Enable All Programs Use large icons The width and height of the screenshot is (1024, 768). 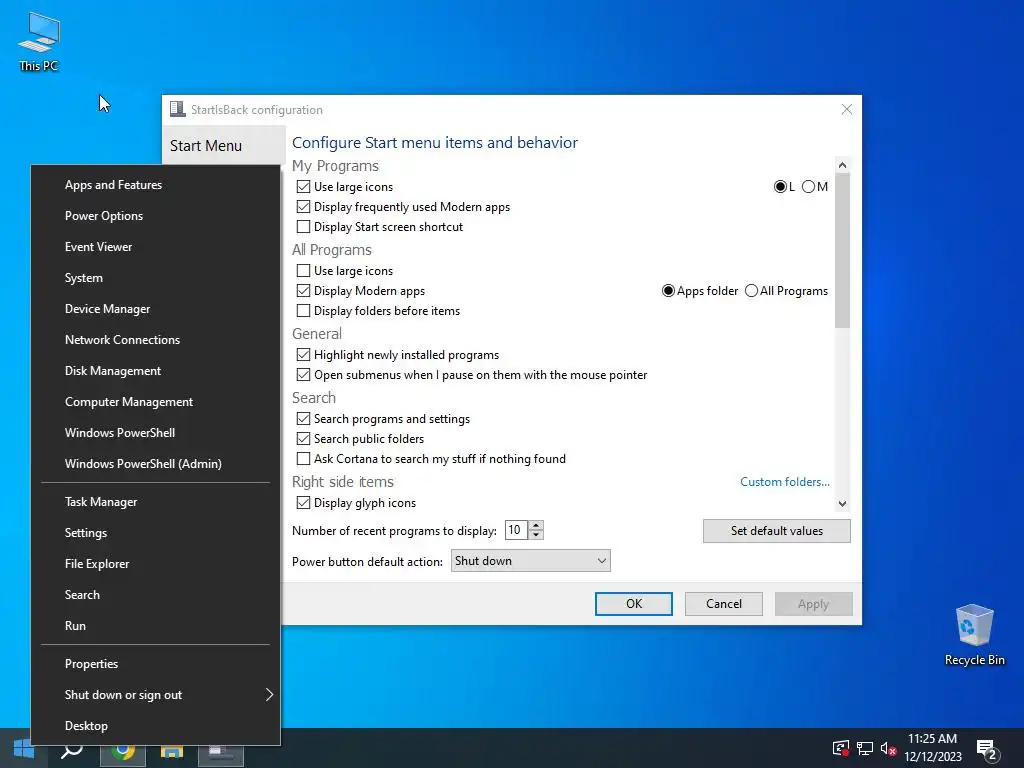[x=303, y=270]
